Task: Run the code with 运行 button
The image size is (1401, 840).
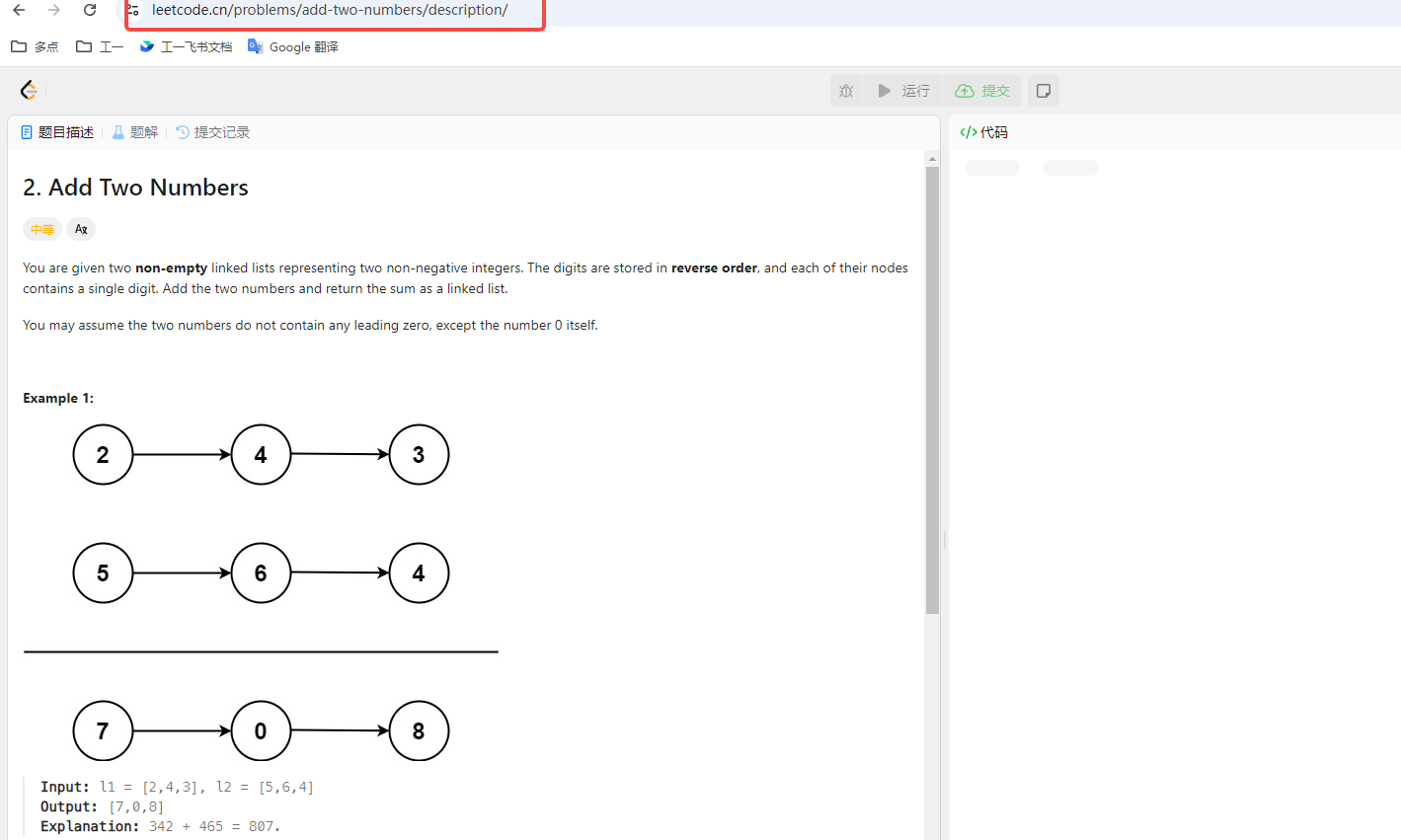Action: coord(903,91)
